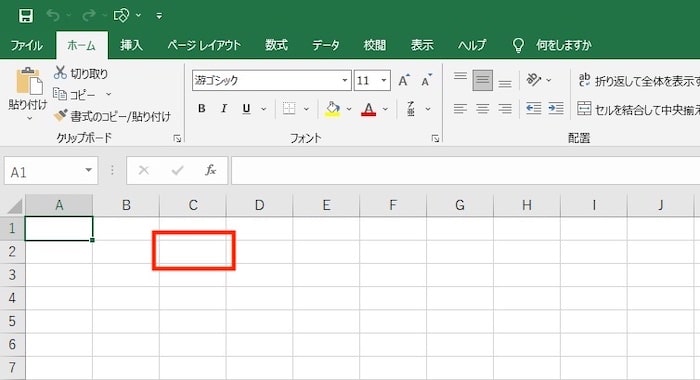Toggle middle vertical alignment
Image resolution: width=700 pixels, height=380 pixels.
point(483,80)
